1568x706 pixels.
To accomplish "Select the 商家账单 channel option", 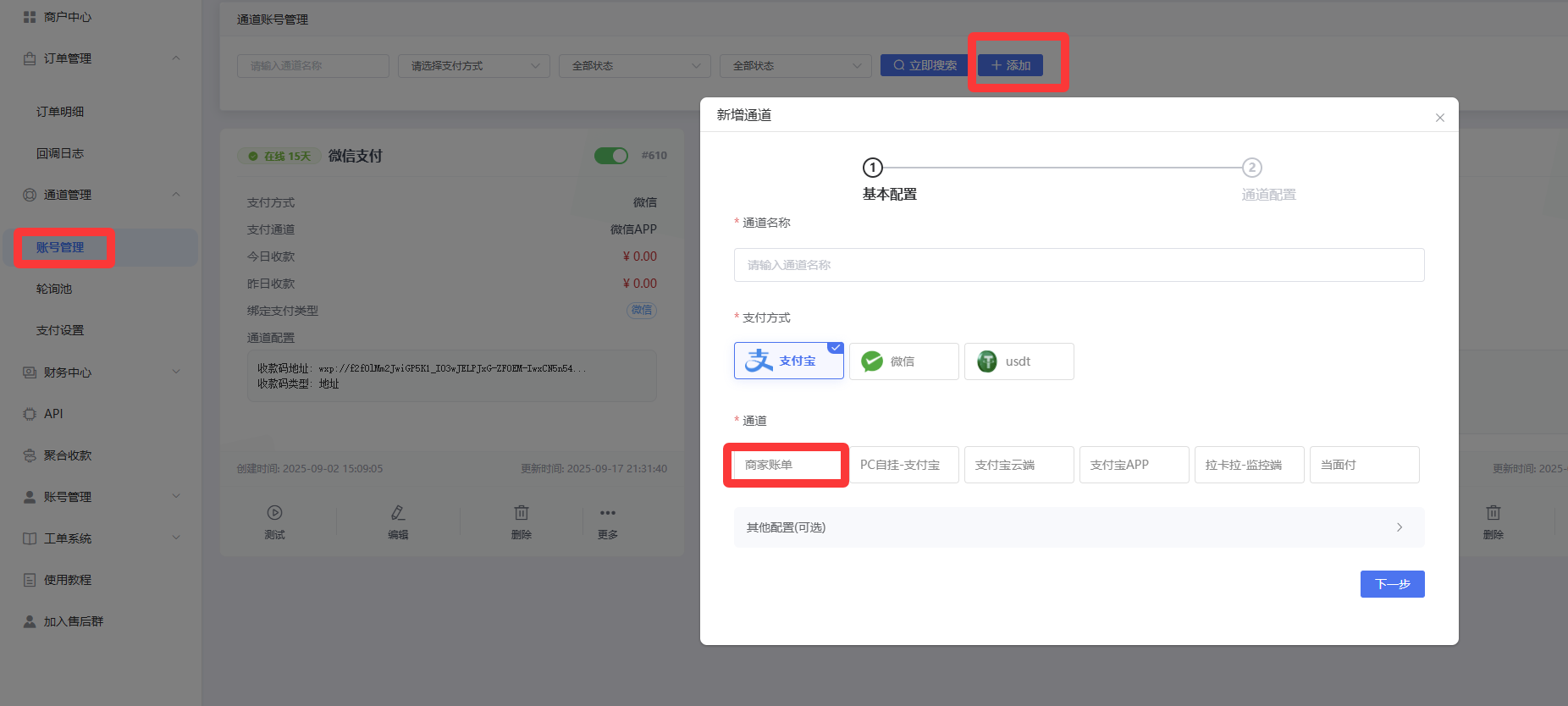I will click(787, 465).
